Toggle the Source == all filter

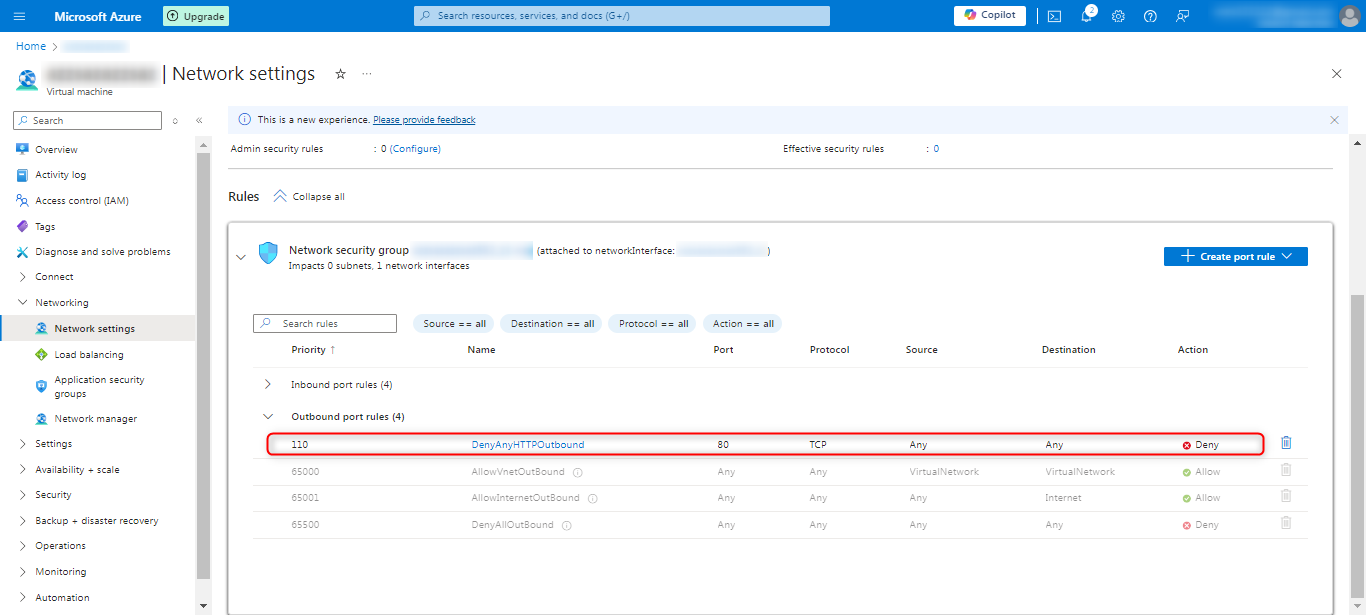[454, 324]
